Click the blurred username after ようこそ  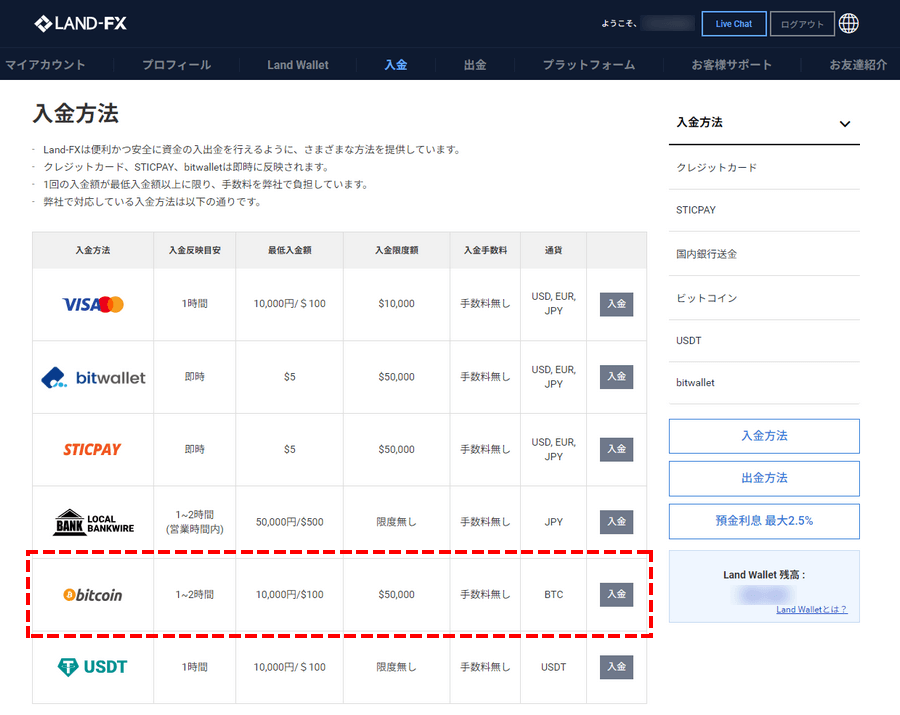click(x=668, y=24)
